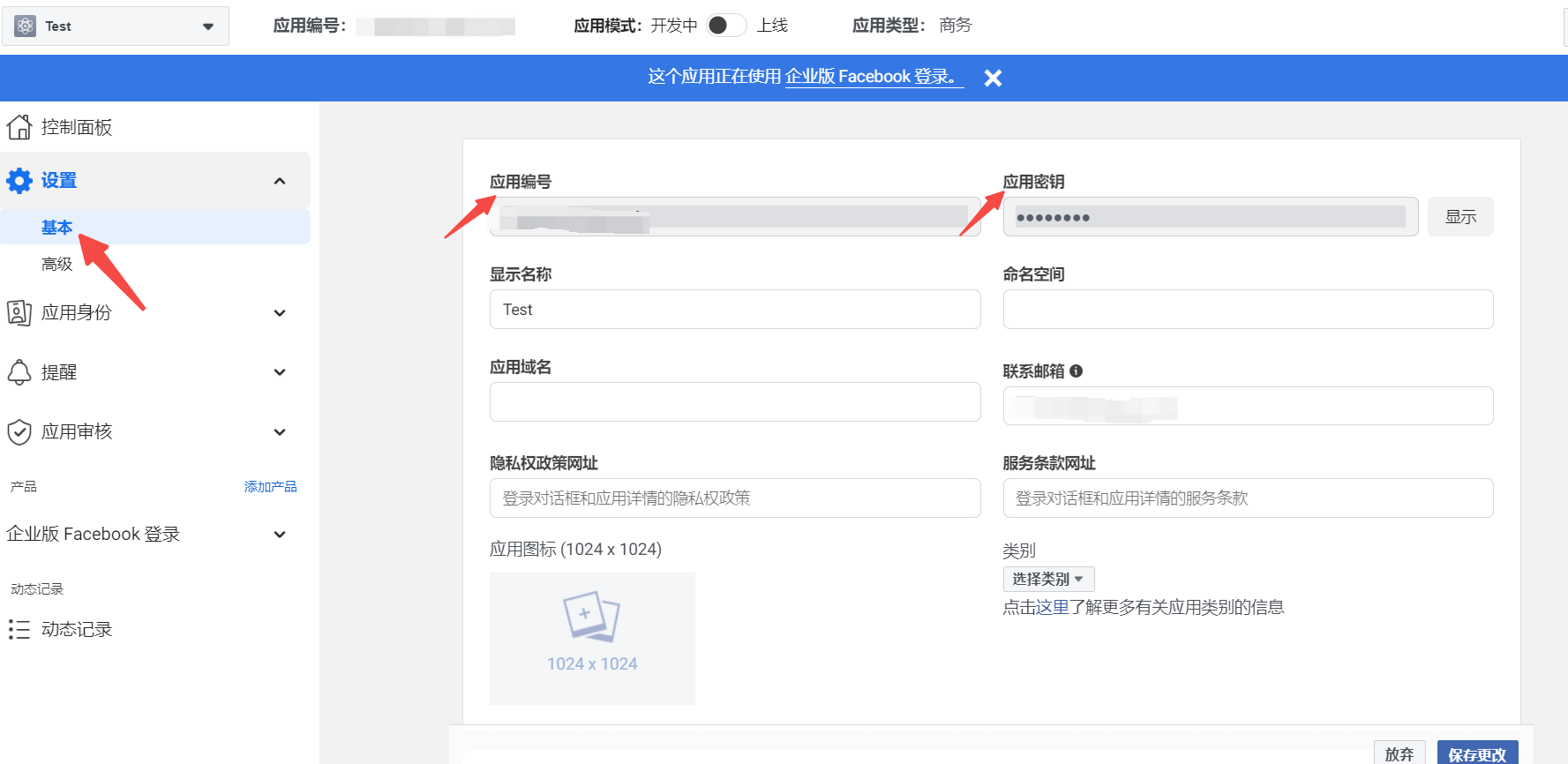Dismiss the blue banner with X
This screenshot has height=764, width=1568.
pyautogui.click(x=993, y=78)
